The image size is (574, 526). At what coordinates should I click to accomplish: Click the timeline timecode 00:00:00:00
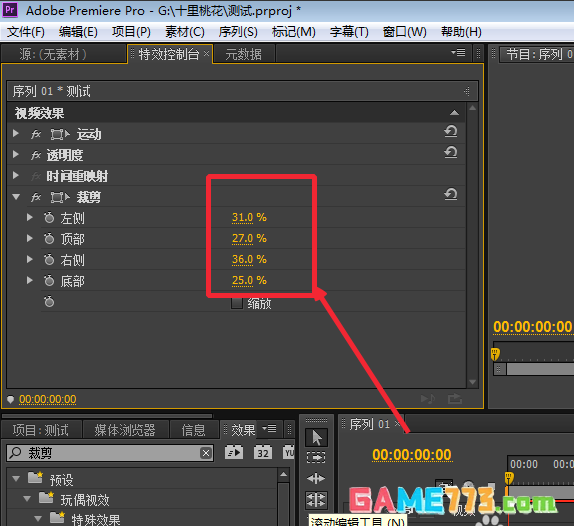(412, 455)
